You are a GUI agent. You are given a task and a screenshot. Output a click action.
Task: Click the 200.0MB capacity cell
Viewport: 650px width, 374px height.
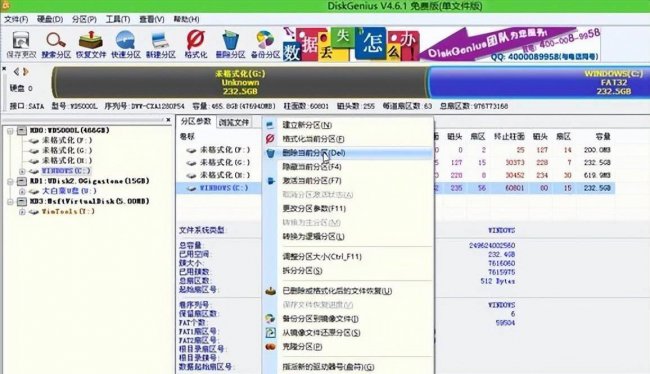coord(597,150)
